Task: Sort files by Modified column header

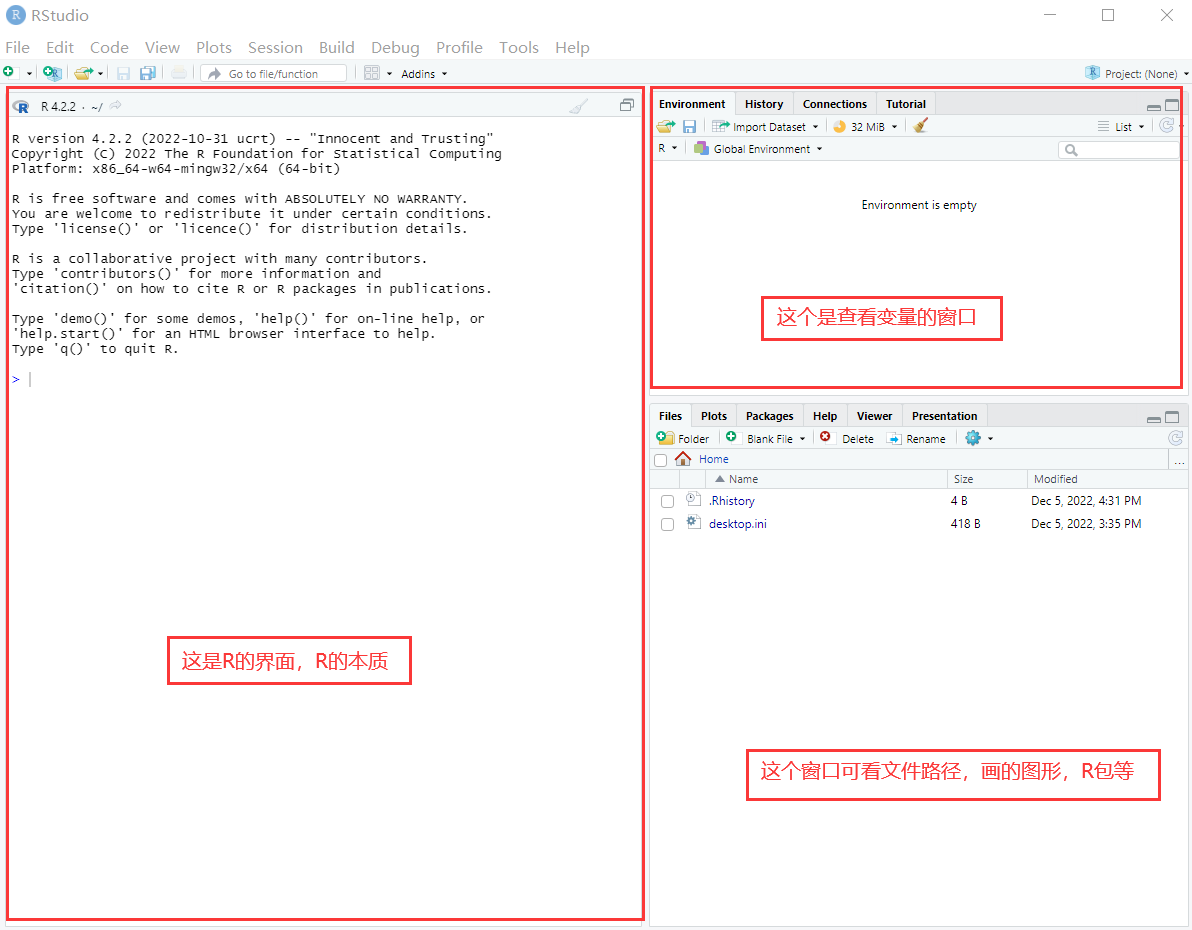Action: click(x=1107, y=479)
